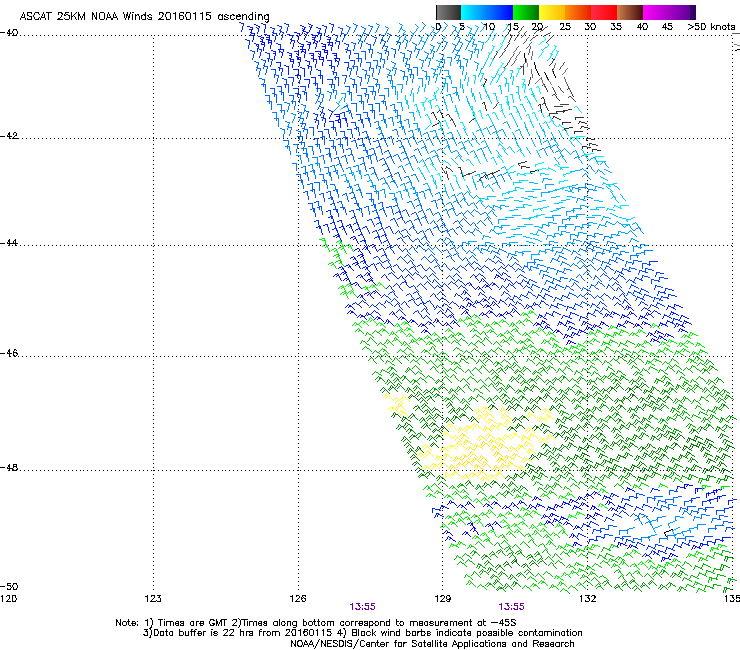Click the note line starting 'Note: 1) Times are GMT'
This screenshot has width=740, height=650.
point(316,623)
